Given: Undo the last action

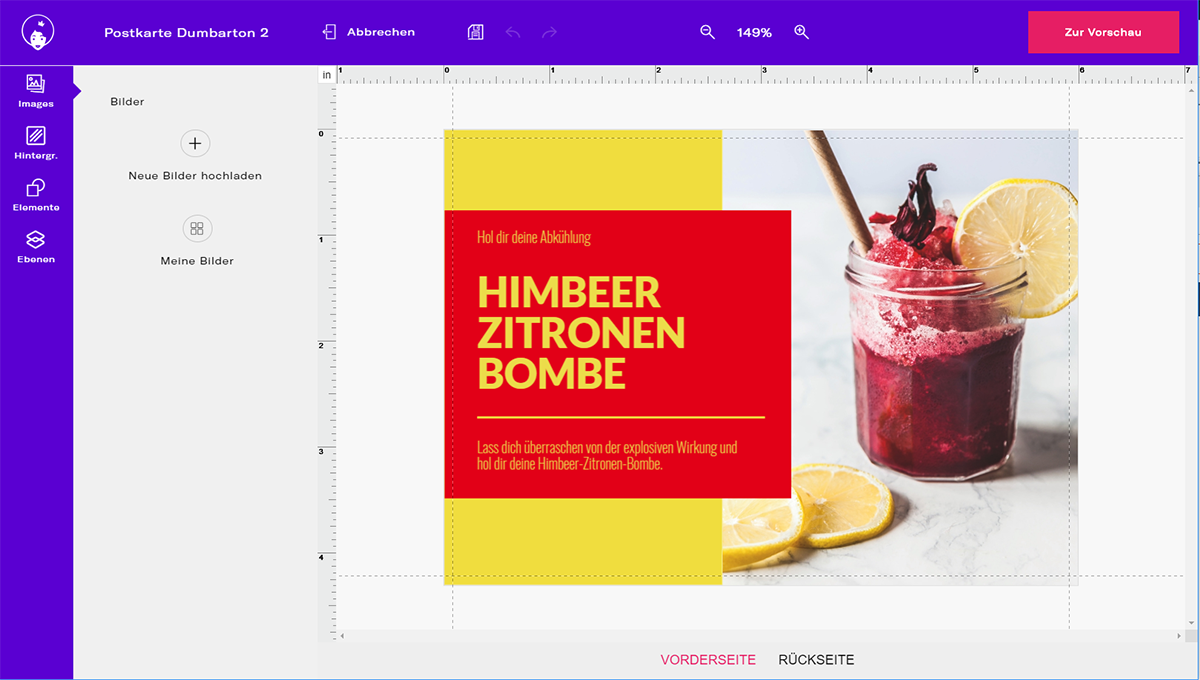Looking at the screenshot, I should tap(513, 32).
